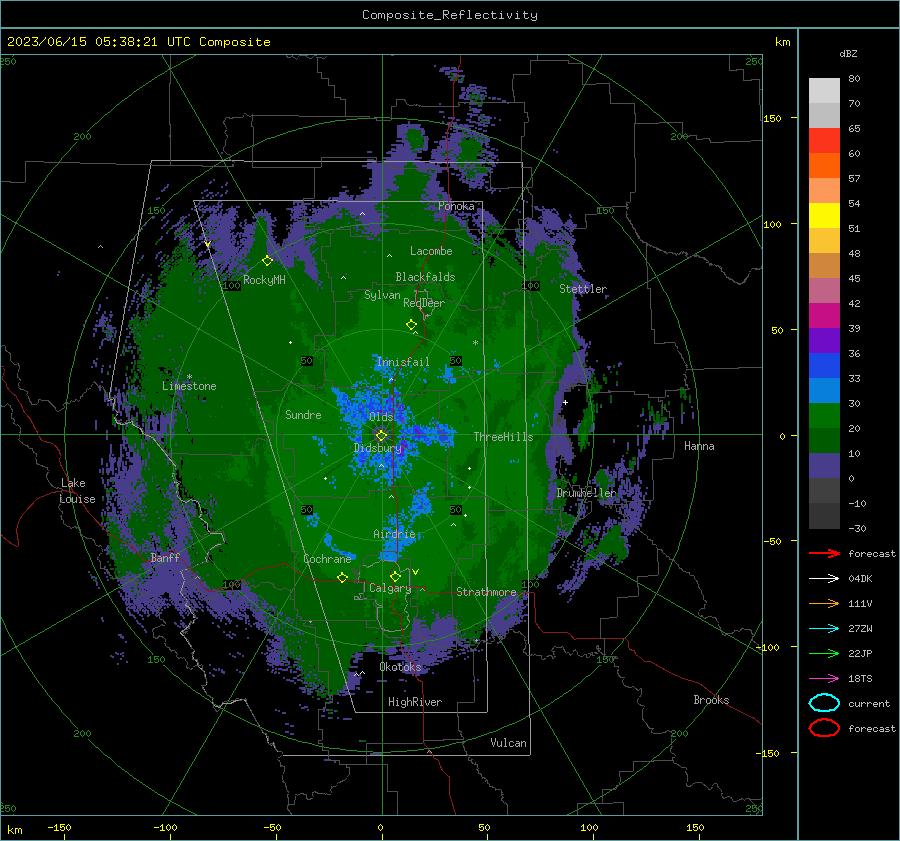Click the yellow diamond marker near RockyMH

(x=267, y=261)
